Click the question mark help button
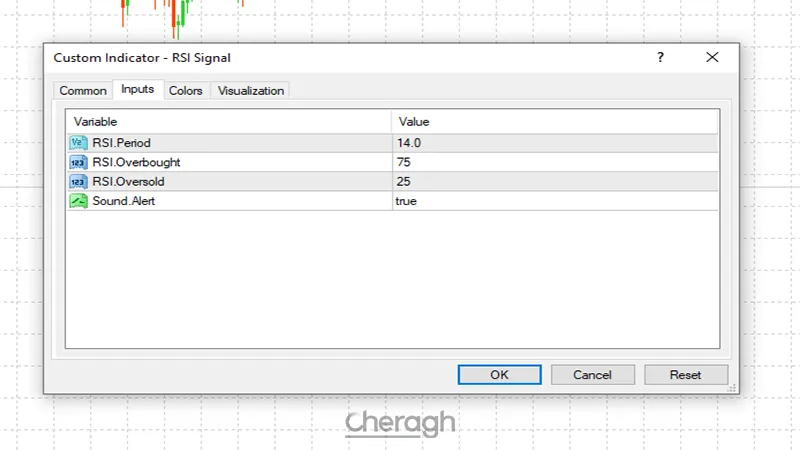Image resolution: width=800 pixels, height=450 pixels. (x=660, y=58)
